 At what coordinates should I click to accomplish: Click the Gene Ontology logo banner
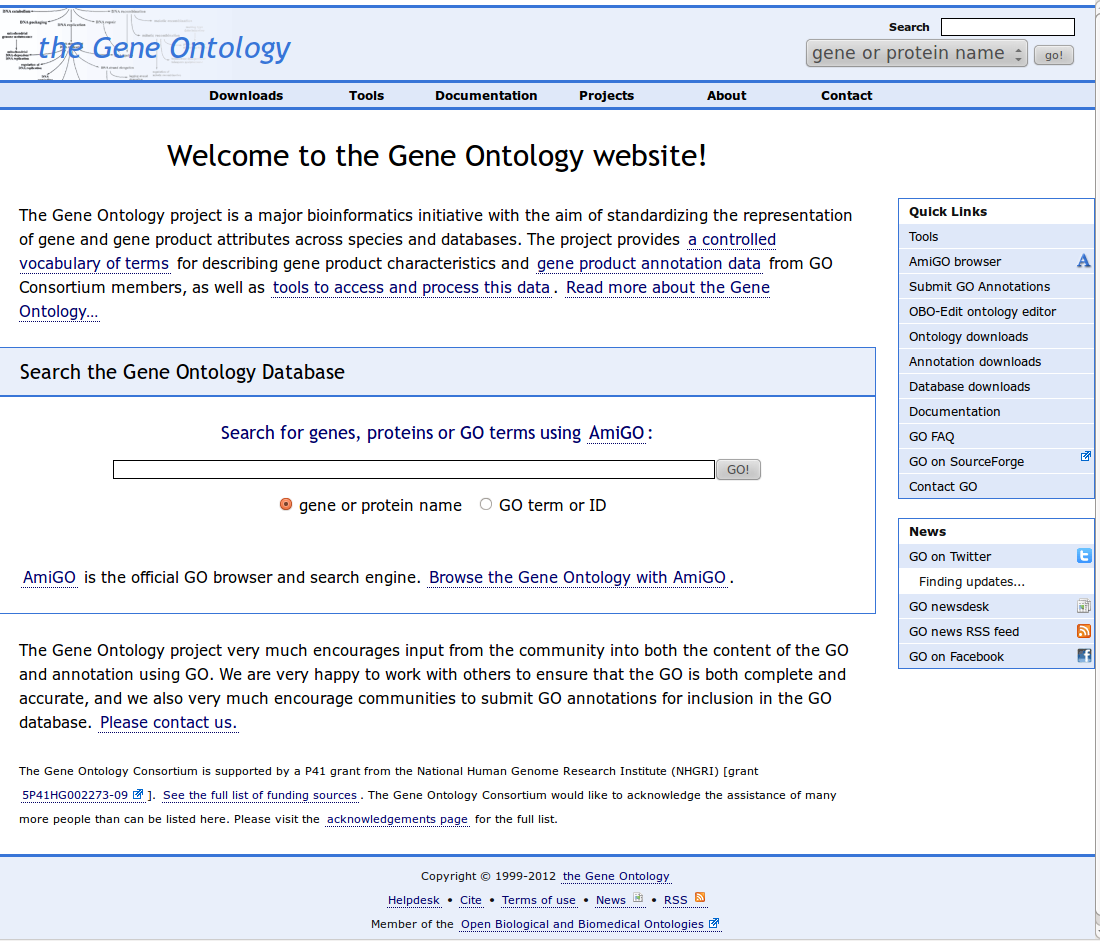[146, 44]
